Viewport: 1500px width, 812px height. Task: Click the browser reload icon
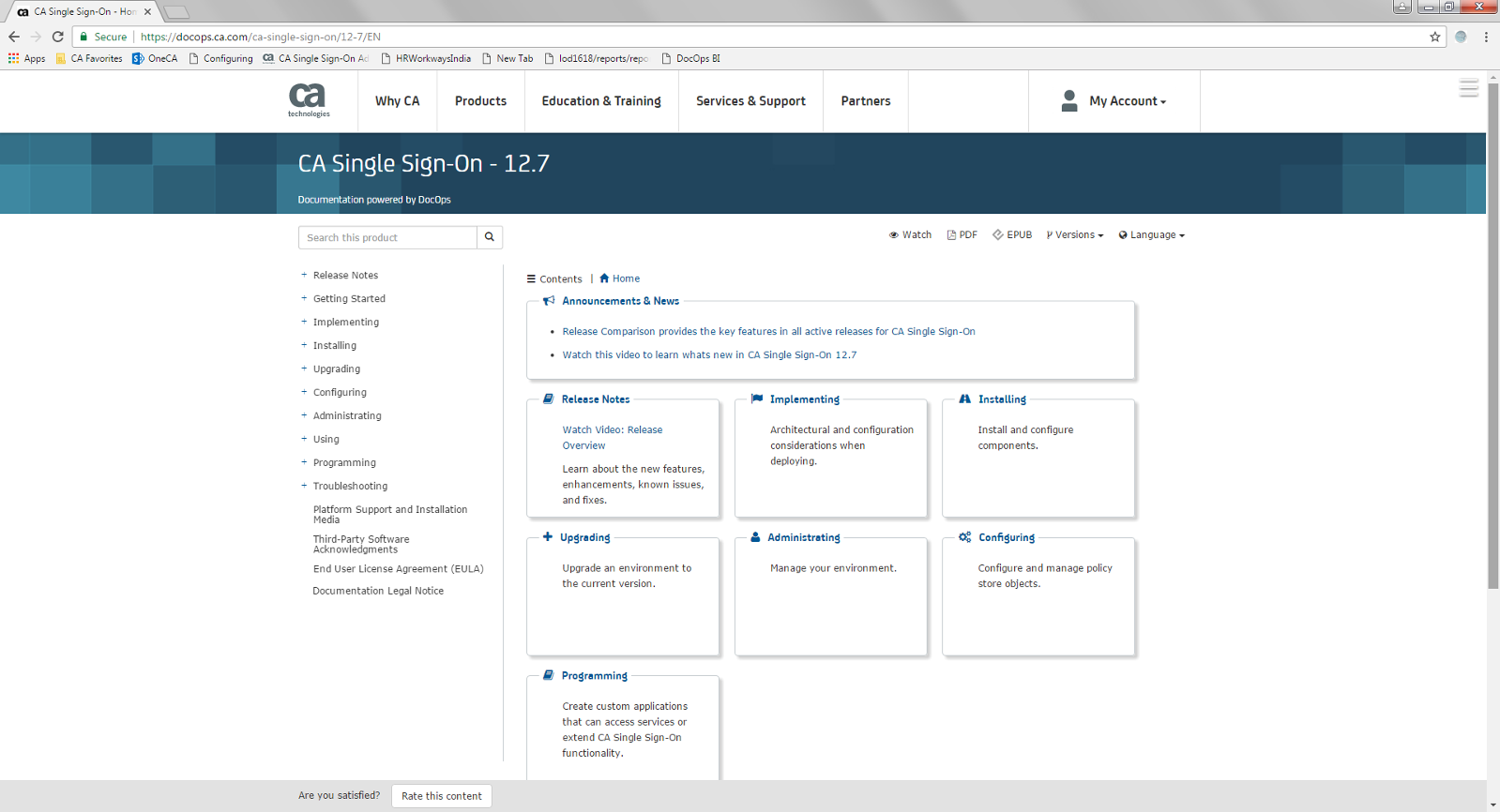58,37
